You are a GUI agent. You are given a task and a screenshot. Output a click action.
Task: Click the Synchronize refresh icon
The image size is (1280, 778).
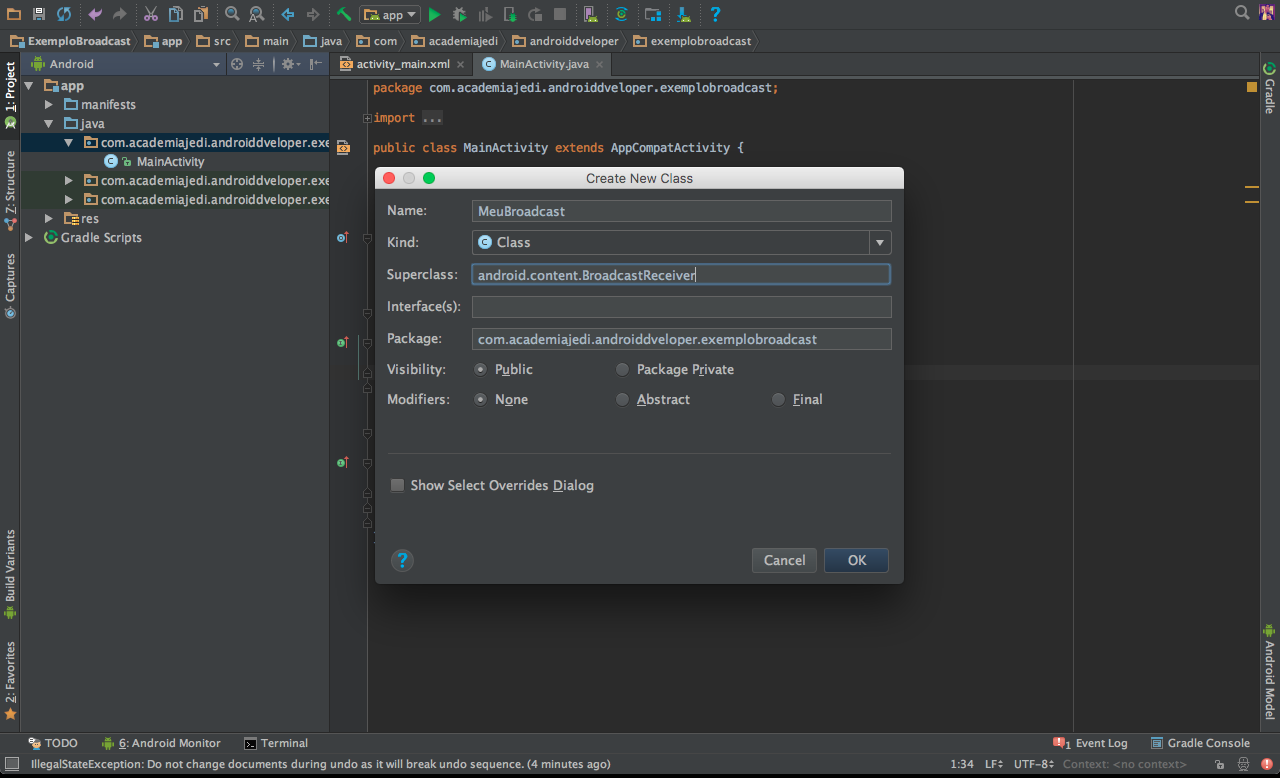pos(64,14)
